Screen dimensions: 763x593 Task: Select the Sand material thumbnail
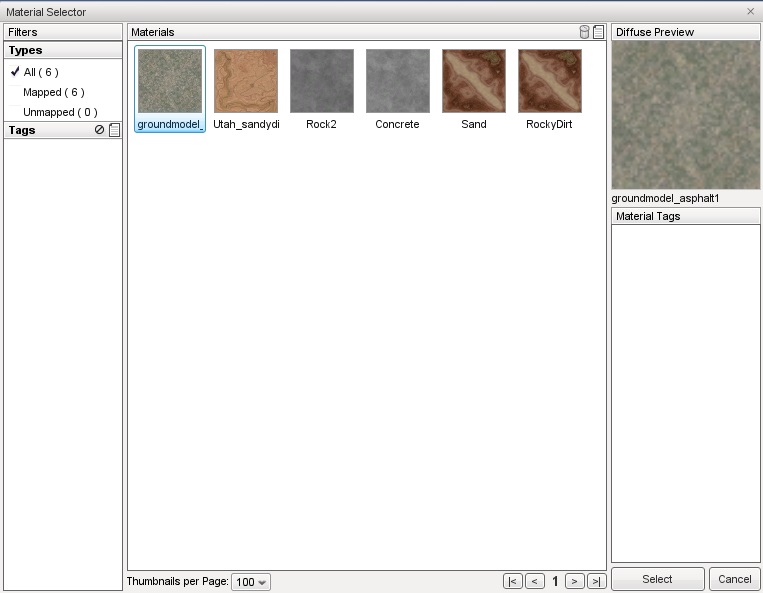pos(473,89)
